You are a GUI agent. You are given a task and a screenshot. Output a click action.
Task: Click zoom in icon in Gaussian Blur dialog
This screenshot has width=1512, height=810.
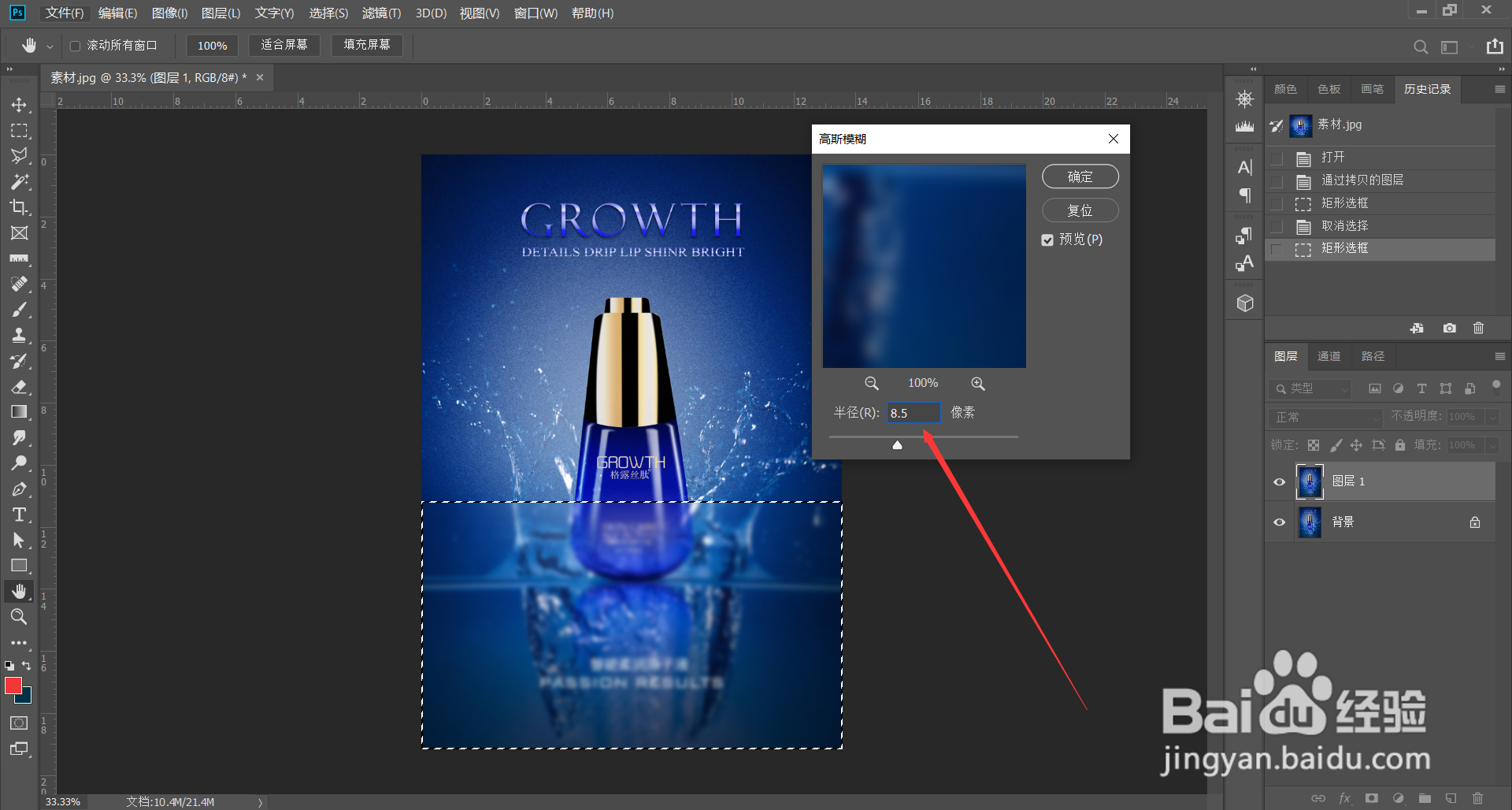977,383
